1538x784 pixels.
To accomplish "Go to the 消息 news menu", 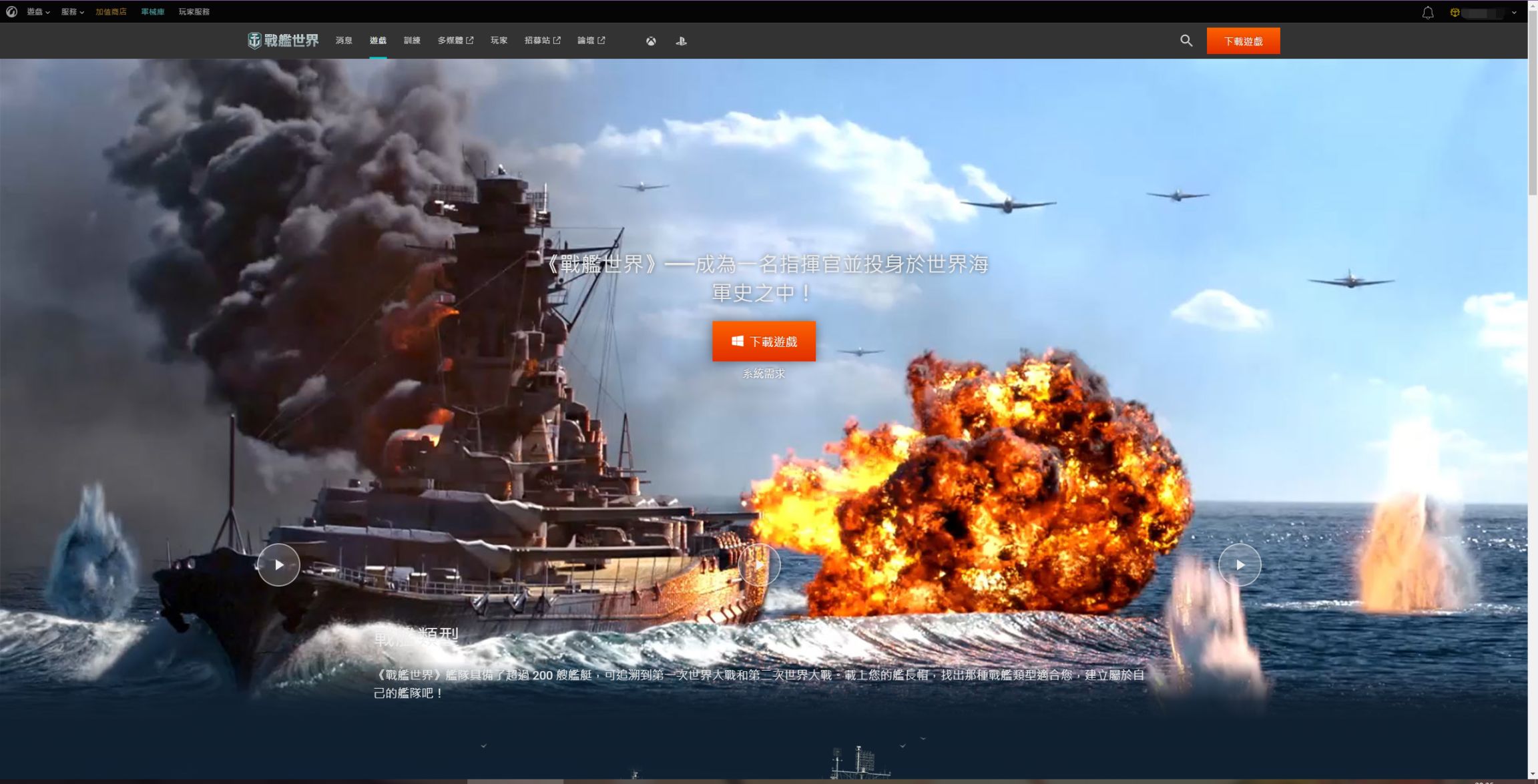I will 344,41.
